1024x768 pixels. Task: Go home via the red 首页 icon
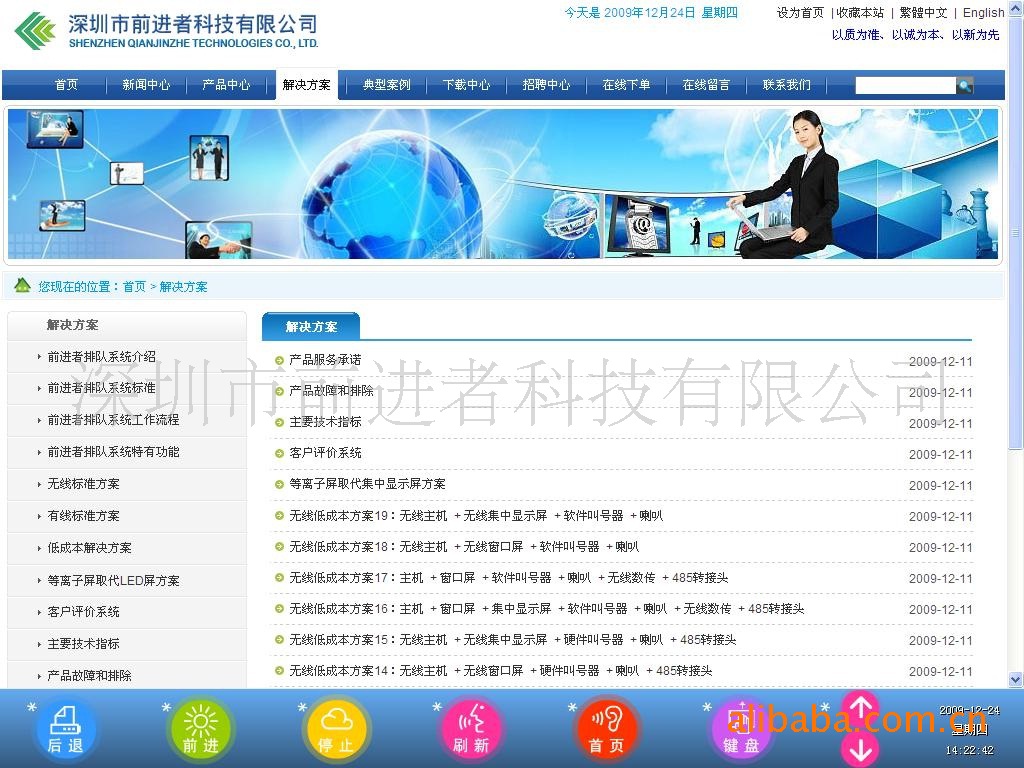[606, 729]
